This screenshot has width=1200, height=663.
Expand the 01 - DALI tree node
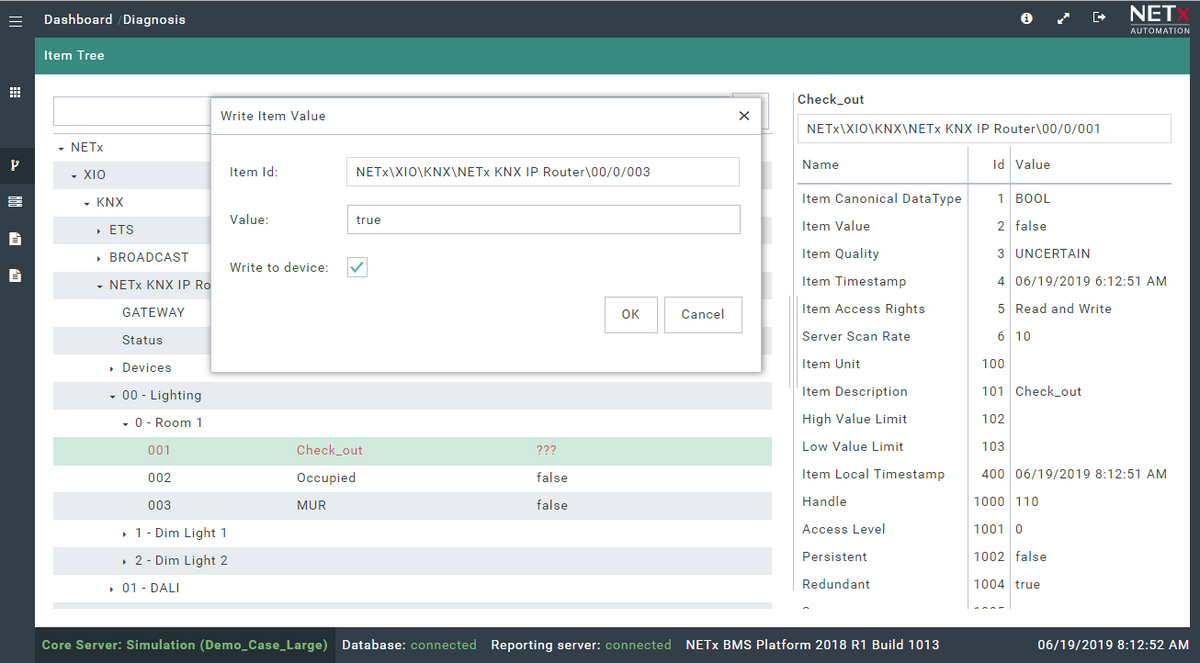click(112, 589)
